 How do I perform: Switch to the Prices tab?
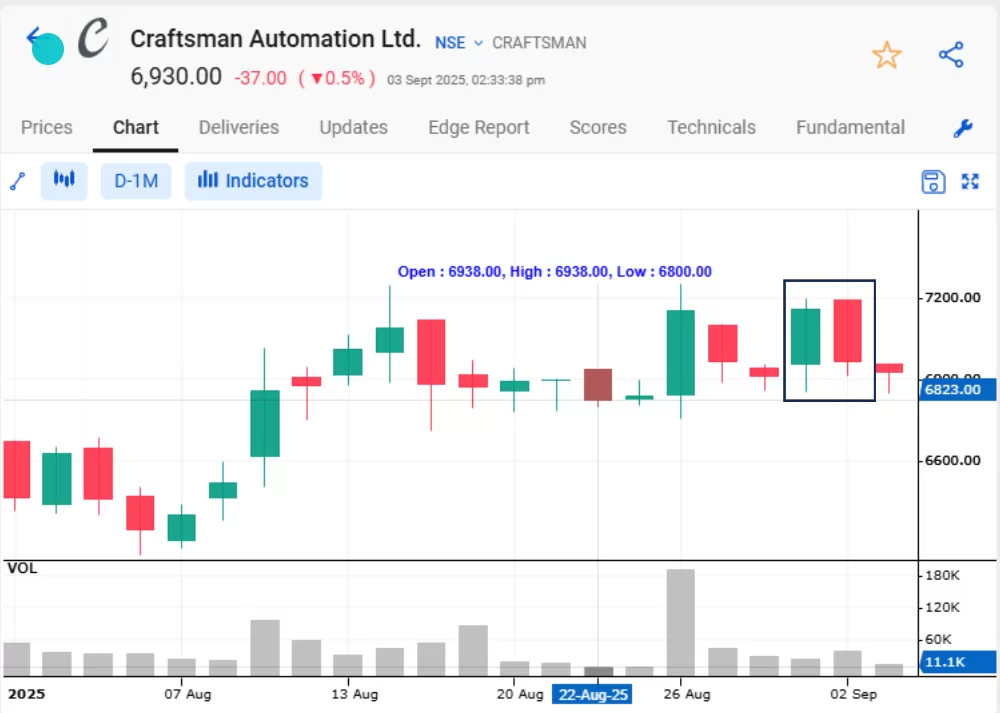coord(47,128)
